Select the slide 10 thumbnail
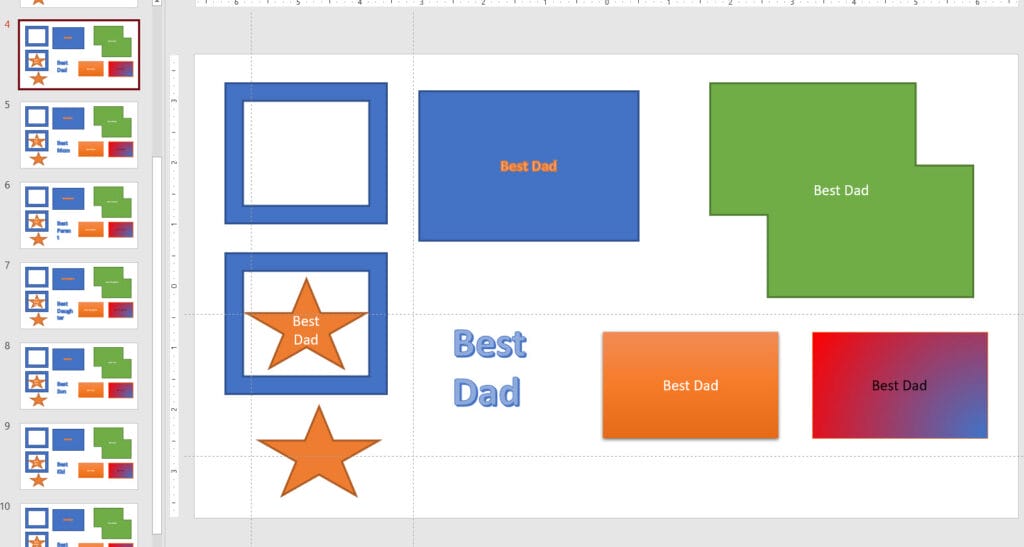The height and width of the screenshot is (547, 1024). [79, 525]
